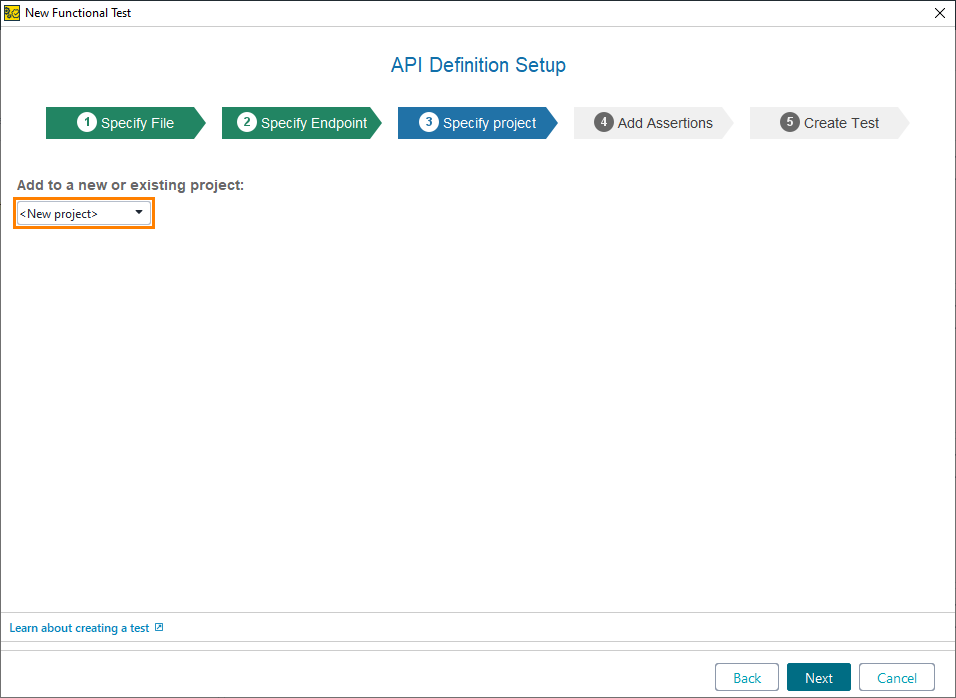The width and height of the screenshot is (956, 698).
Task: Click the step 4 number circle
Action: [x=603, y=122]
